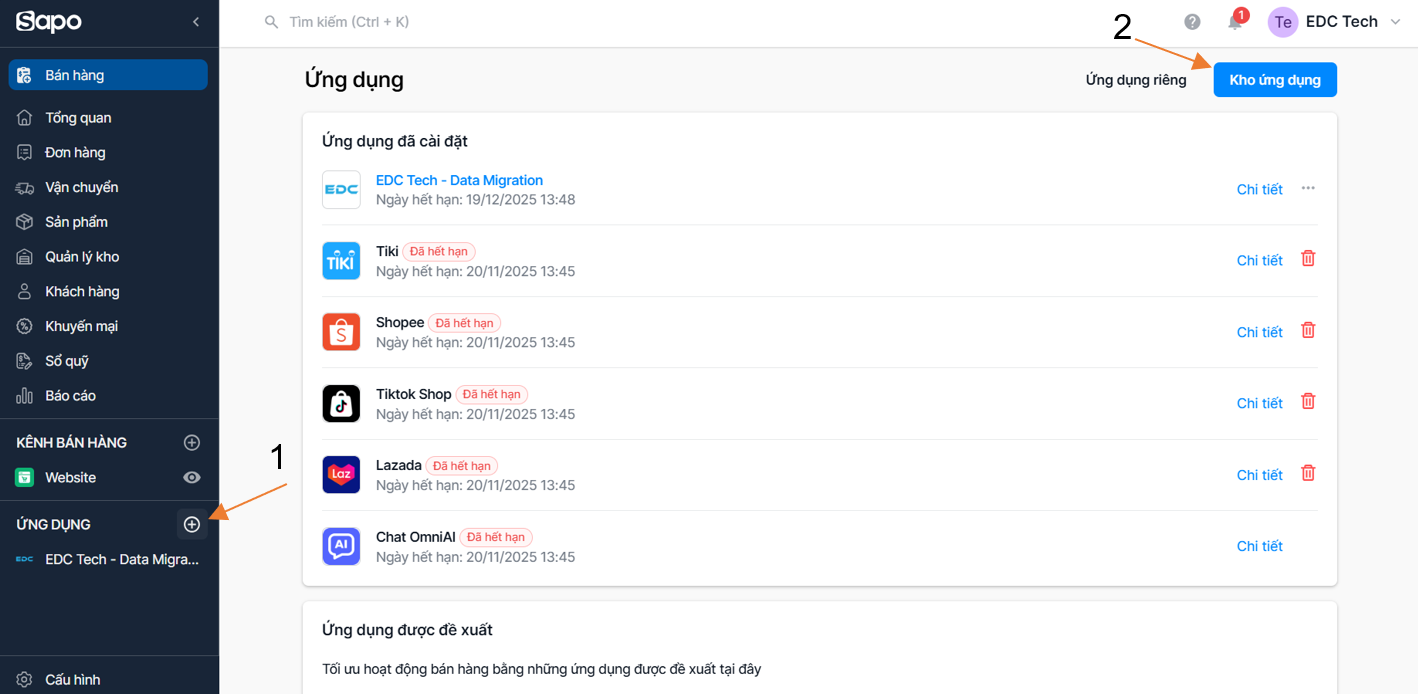Add an app via Ứng dụng plus icon
Viewport: 1418px width, 694px height.
click(x=192, y=525)
